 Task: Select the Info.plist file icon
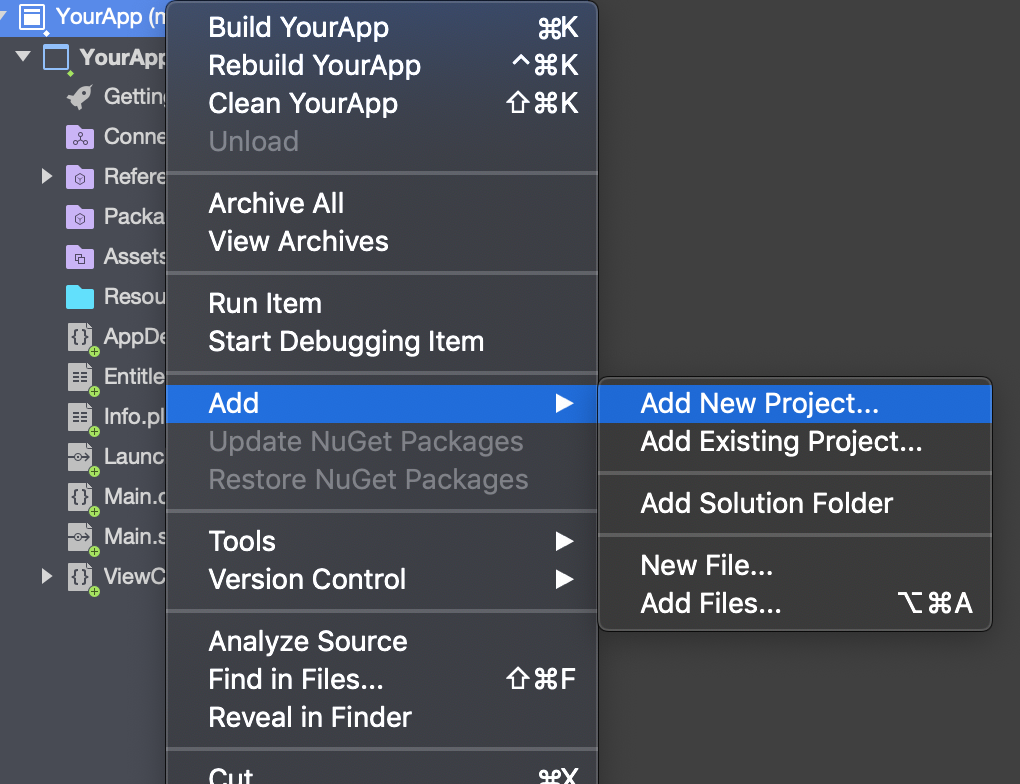[81, 418]
